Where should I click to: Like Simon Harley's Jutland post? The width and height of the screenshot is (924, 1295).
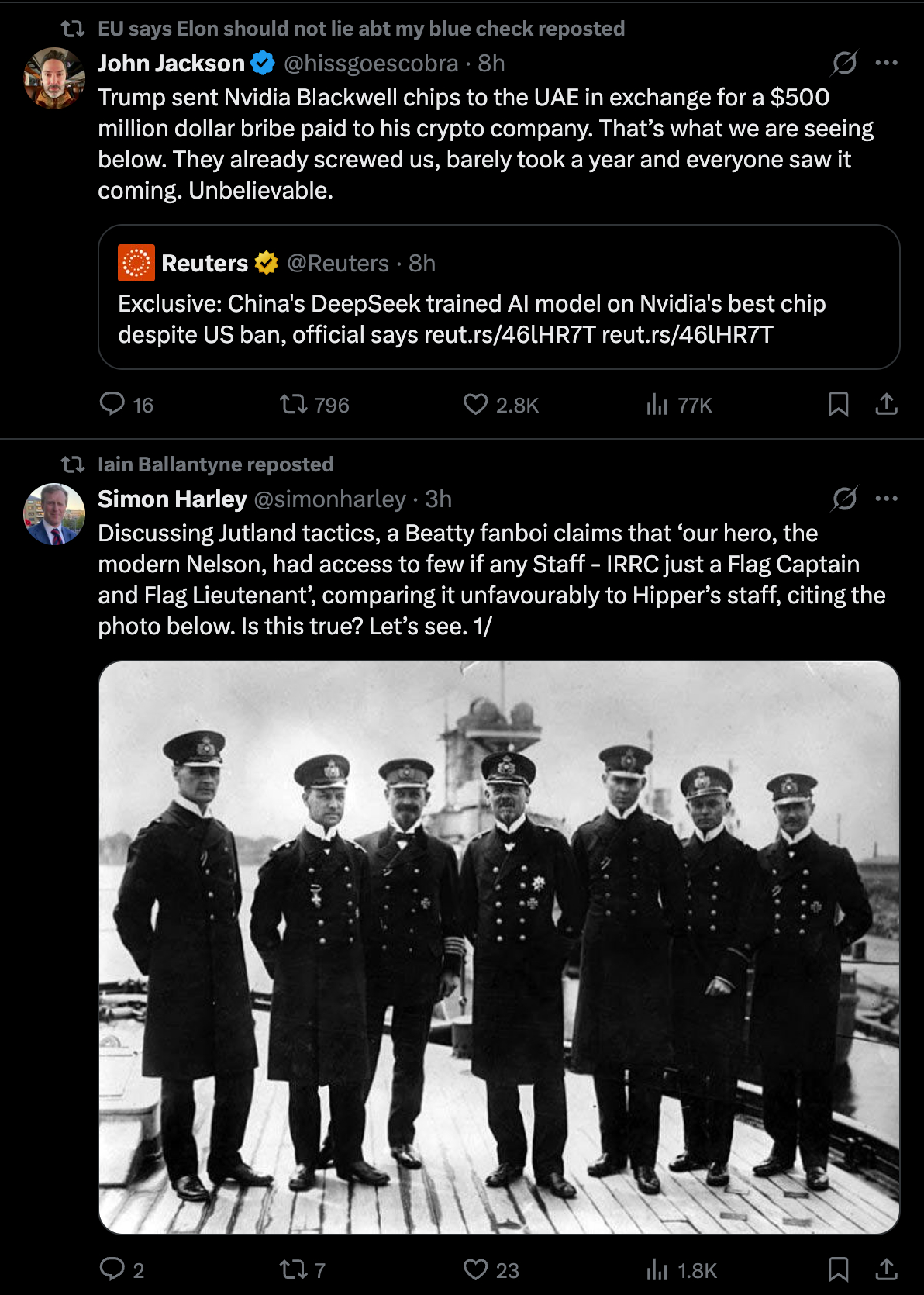coord(475,1269)
